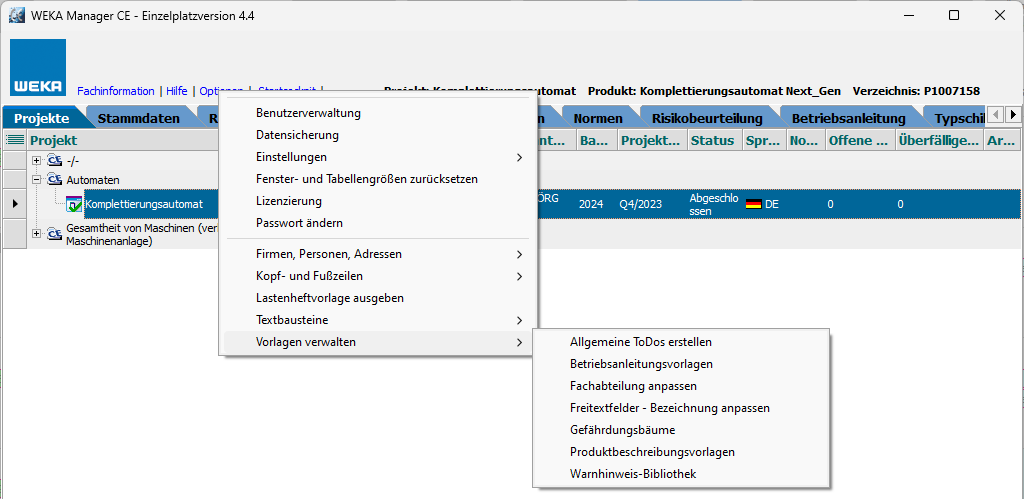1024x499 pixels.
Task: Expand the '-/-' tree node
Action: (x=37, y=161)
